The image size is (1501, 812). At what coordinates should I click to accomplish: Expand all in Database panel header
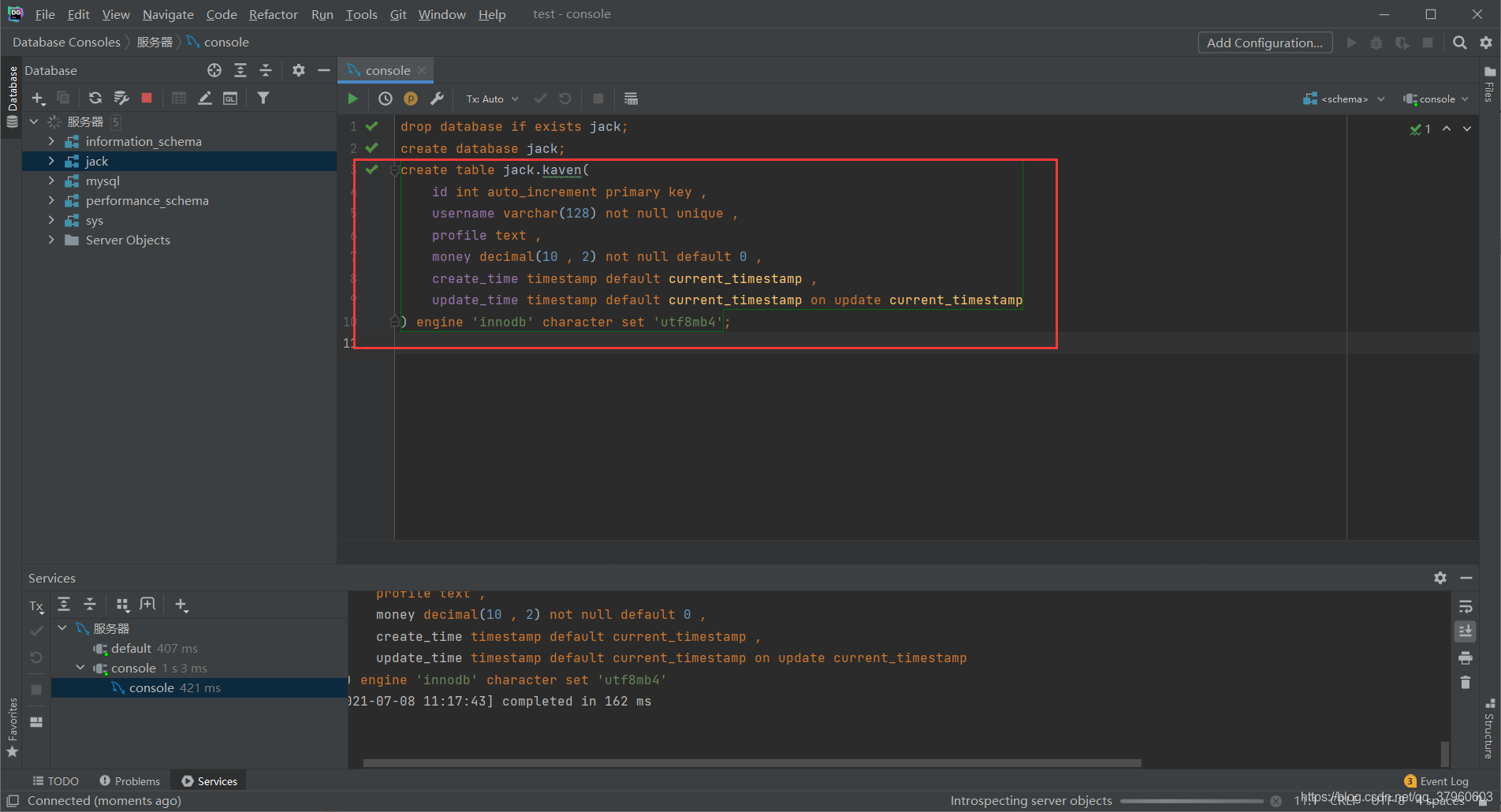240,70
